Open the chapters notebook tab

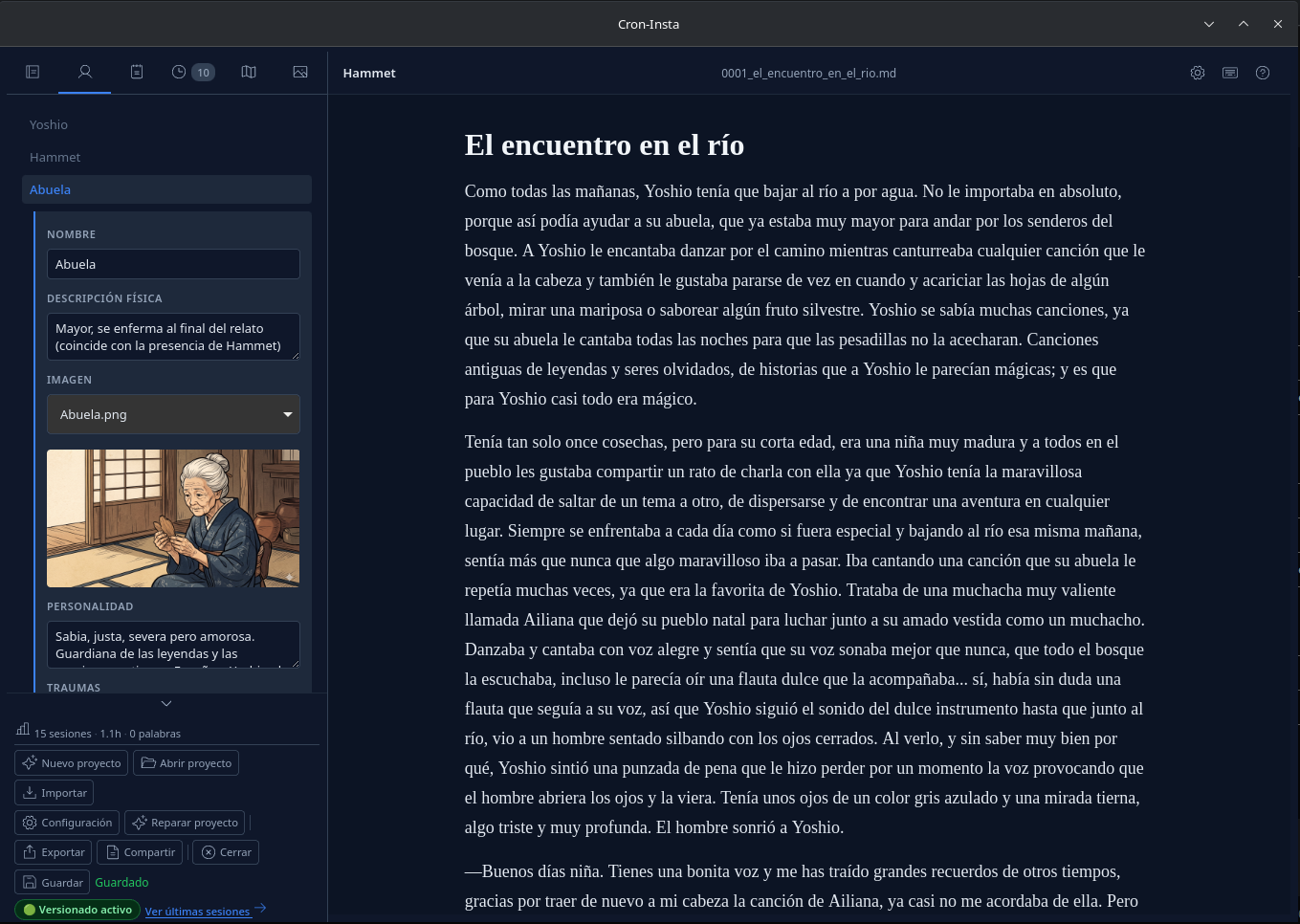coord(33,72)
